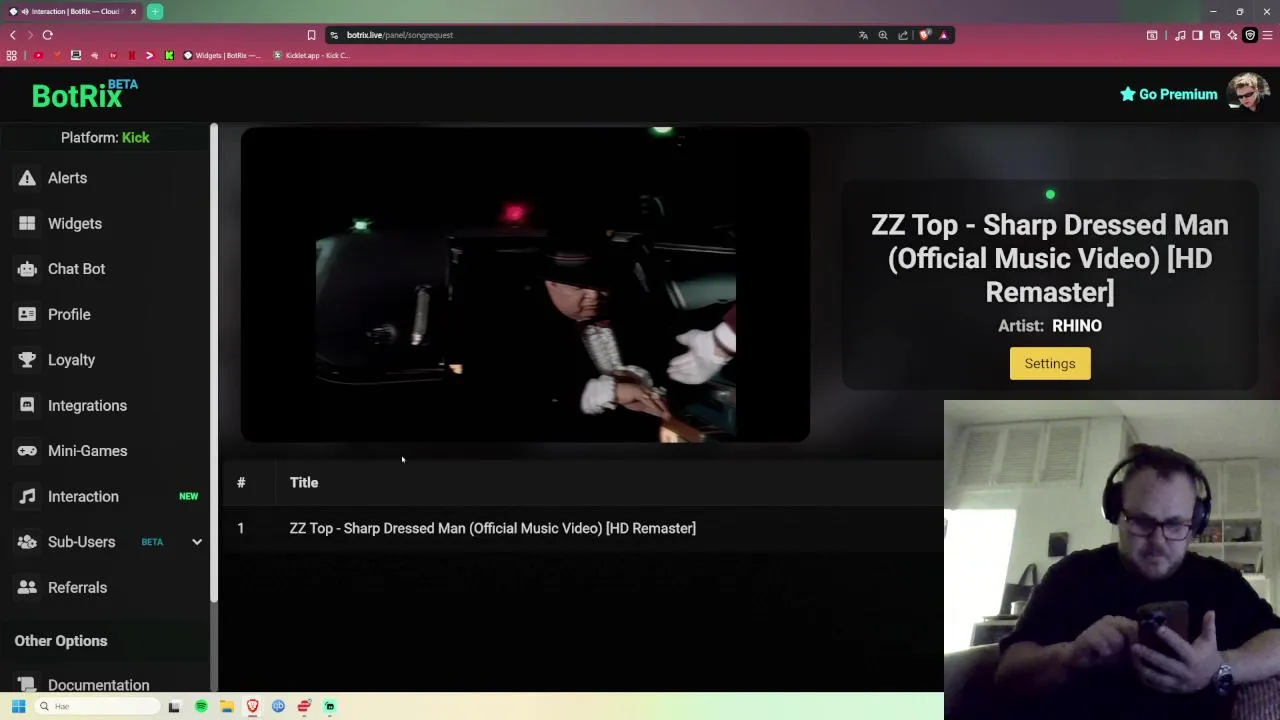1280x720 pixels.
Task: Click the Title column header
Action: tap(304, 483)
